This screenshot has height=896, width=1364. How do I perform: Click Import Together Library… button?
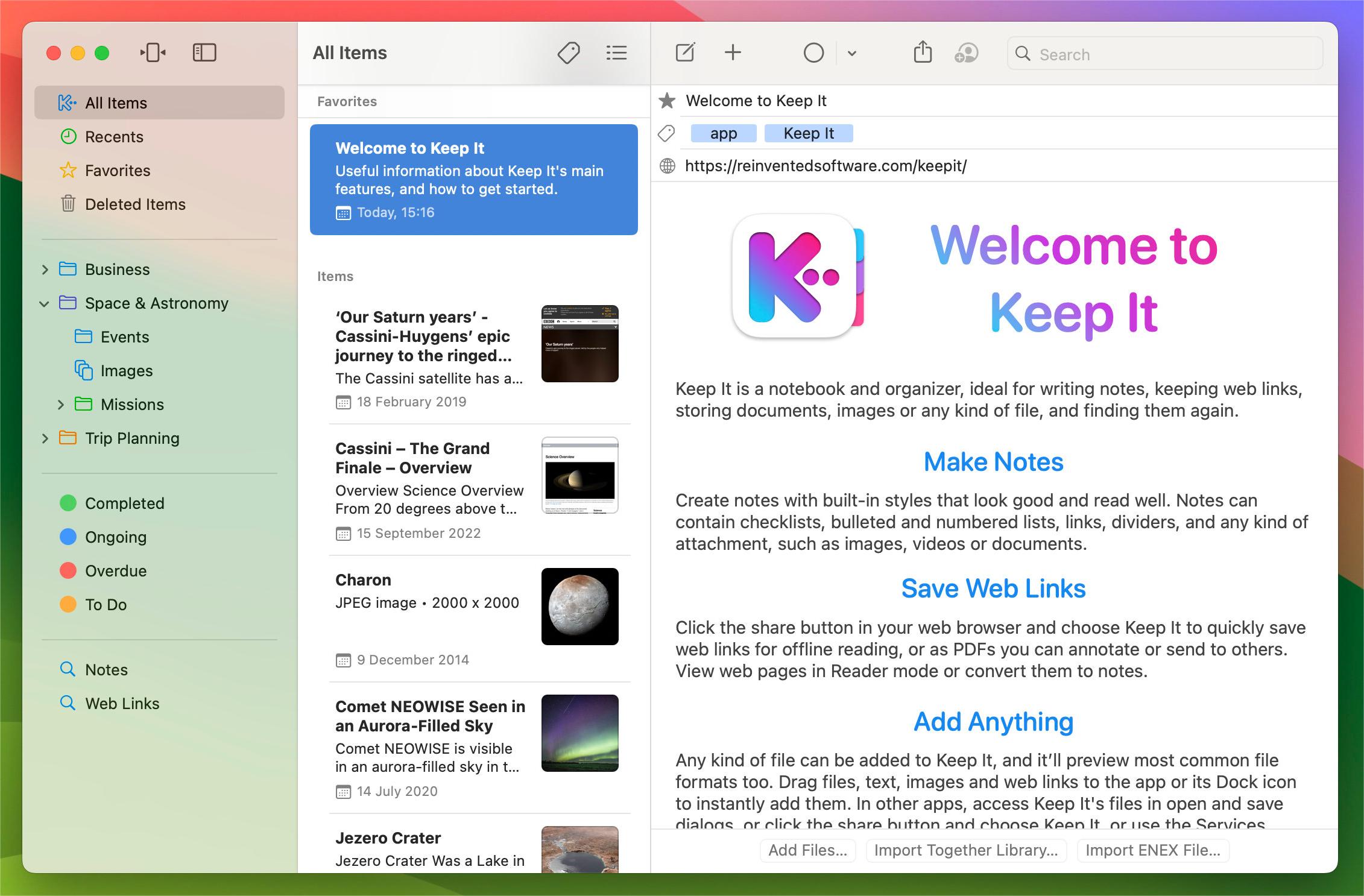[966, 850]
